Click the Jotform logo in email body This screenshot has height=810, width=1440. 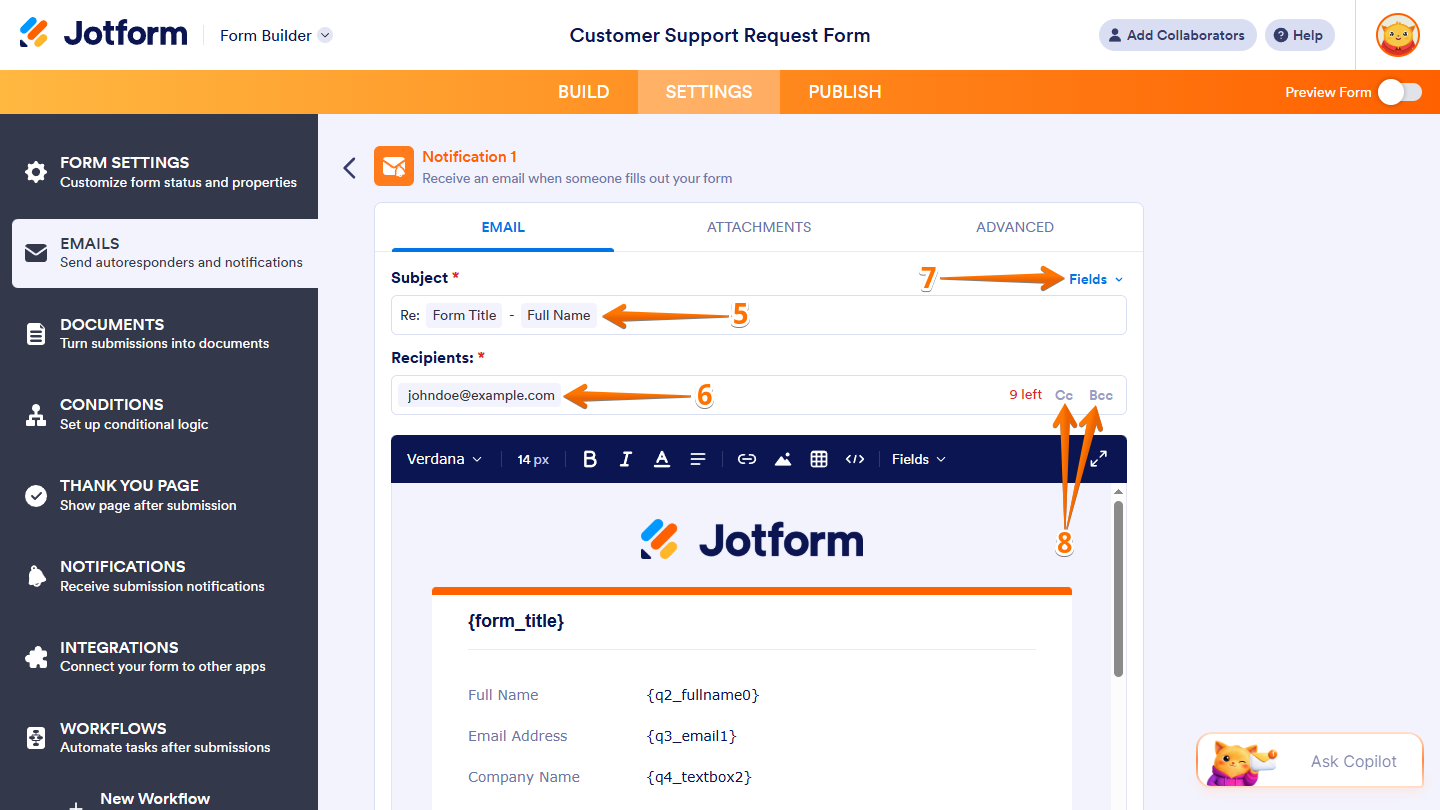coord(751,540)
